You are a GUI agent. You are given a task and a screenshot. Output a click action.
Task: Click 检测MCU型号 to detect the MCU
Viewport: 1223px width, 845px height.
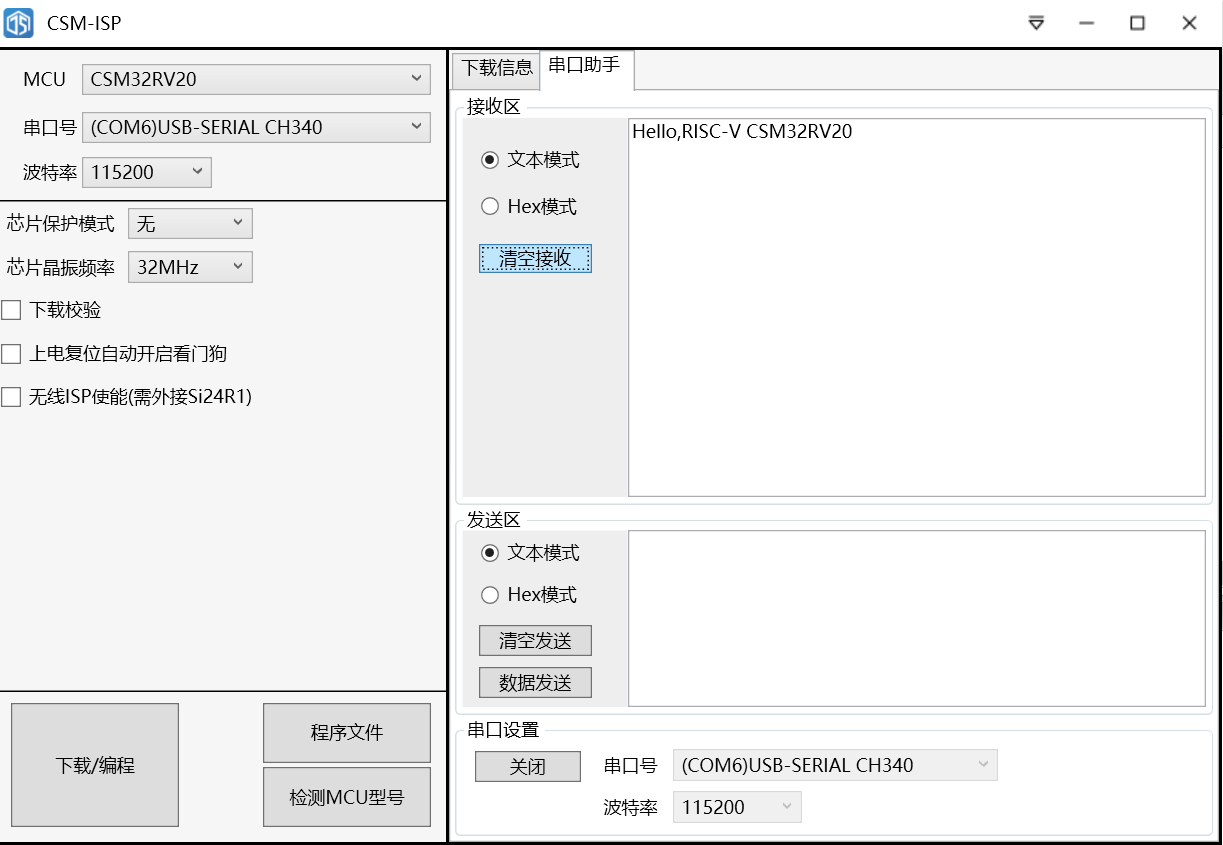coord(346,797)
